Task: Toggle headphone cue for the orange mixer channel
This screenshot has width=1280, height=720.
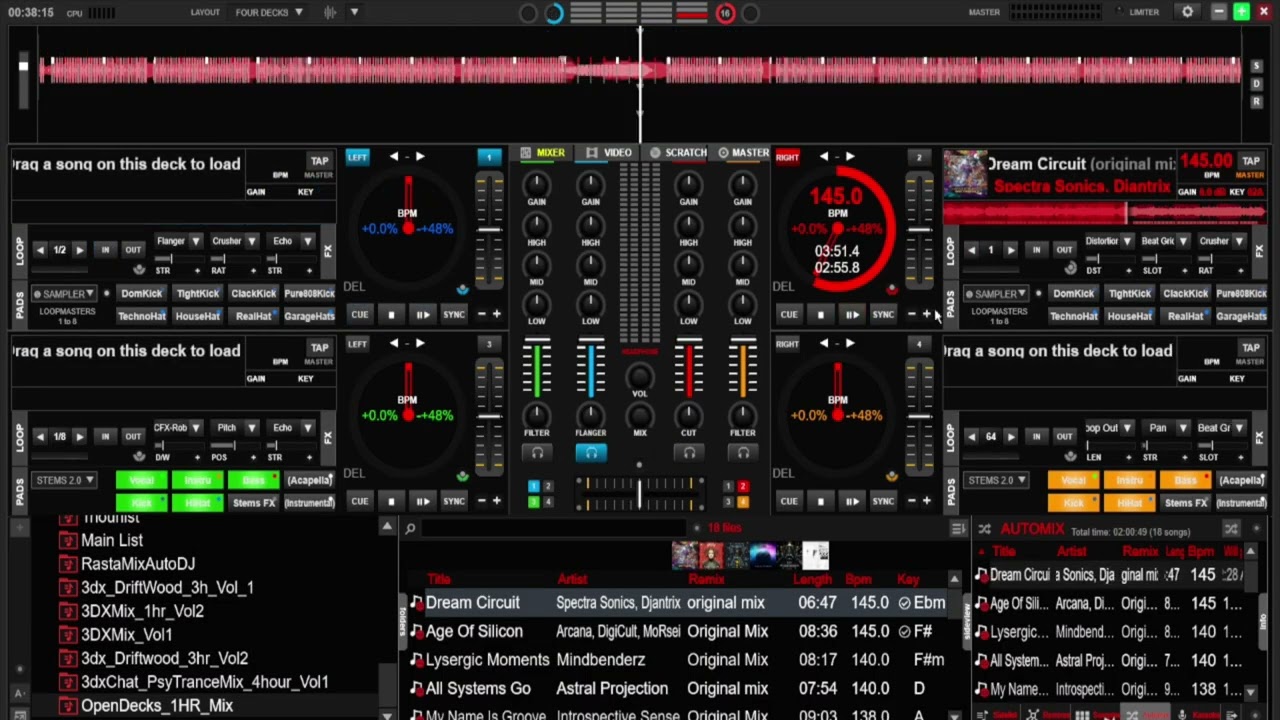Action: (743, 453)
